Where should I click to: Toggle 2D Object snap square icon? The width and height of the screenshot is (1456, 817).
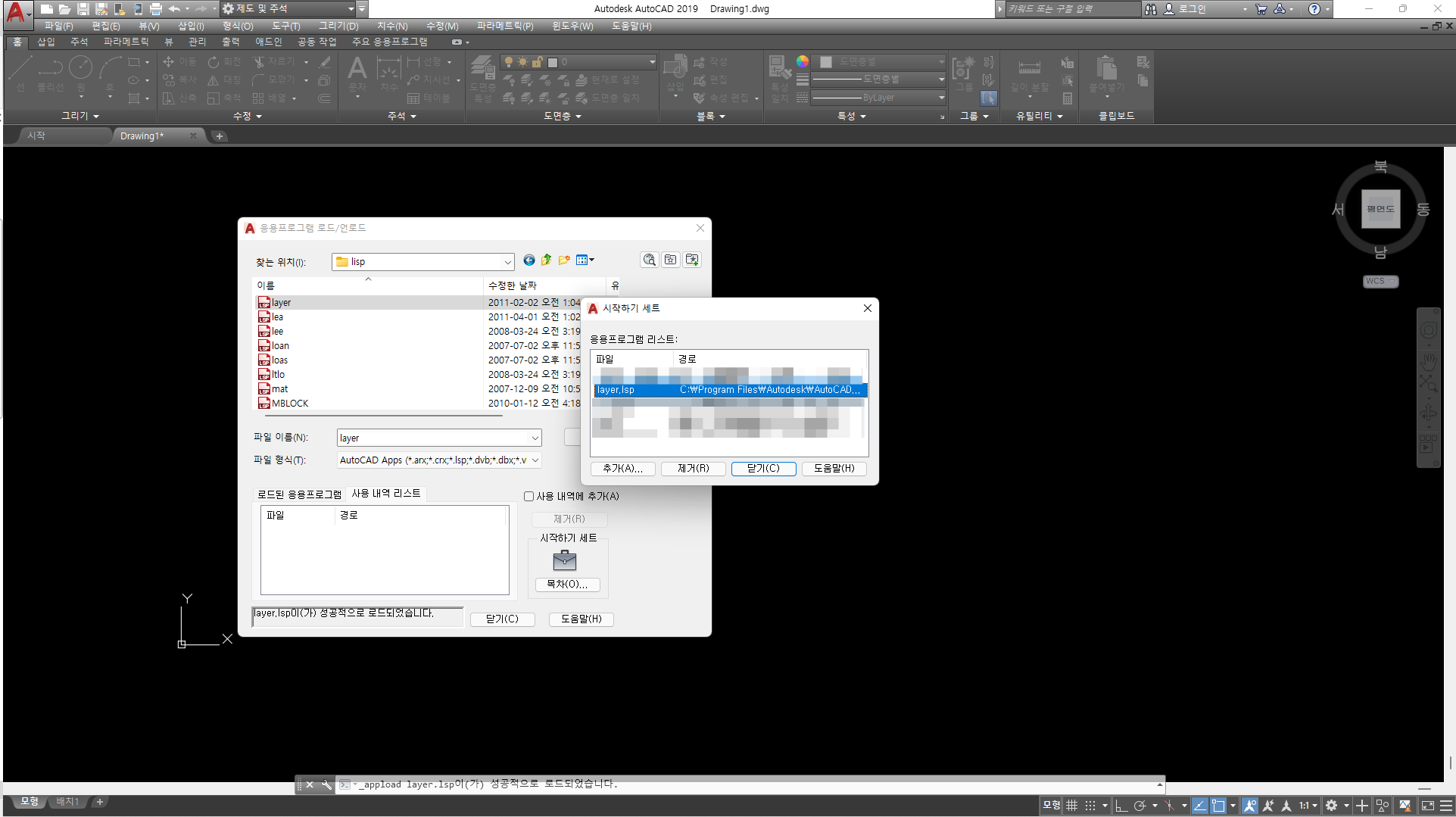pyautogui.click(x=1218, y=806)
